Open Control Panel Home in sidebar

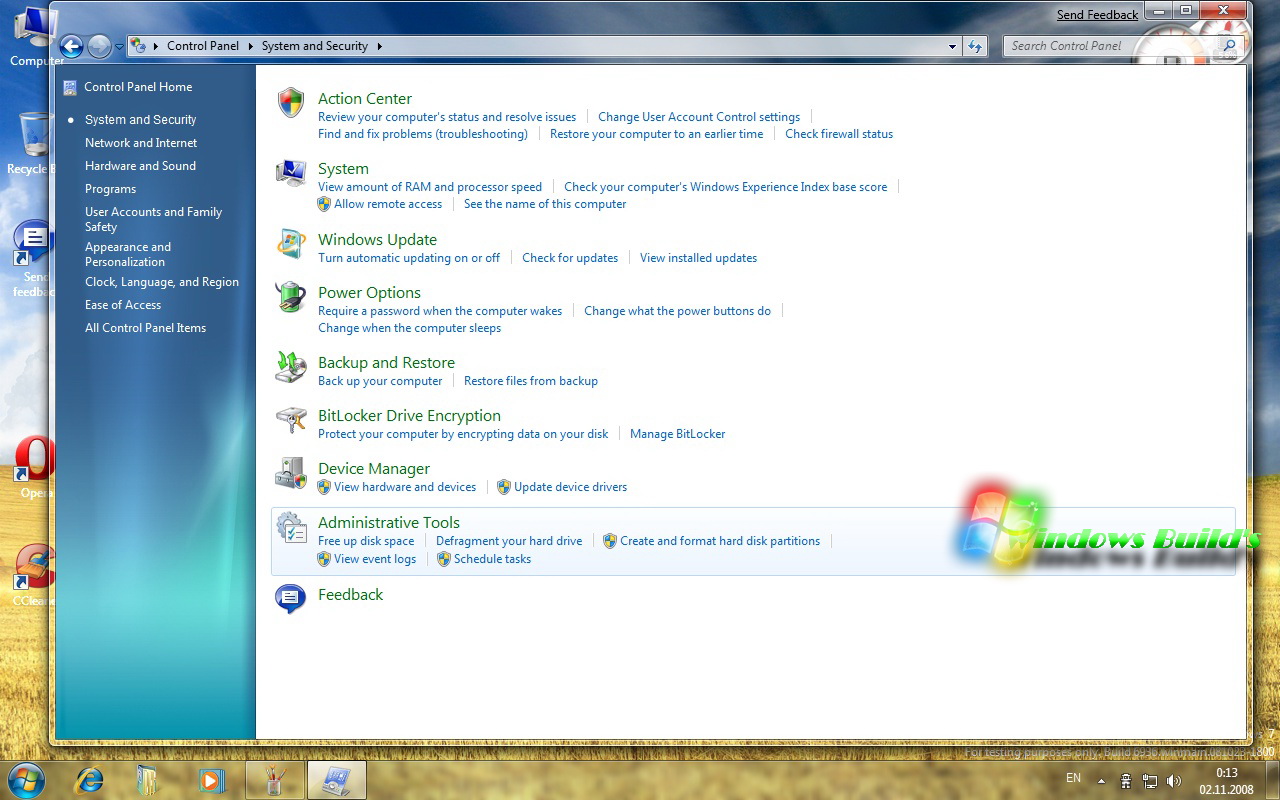point(138,87)
